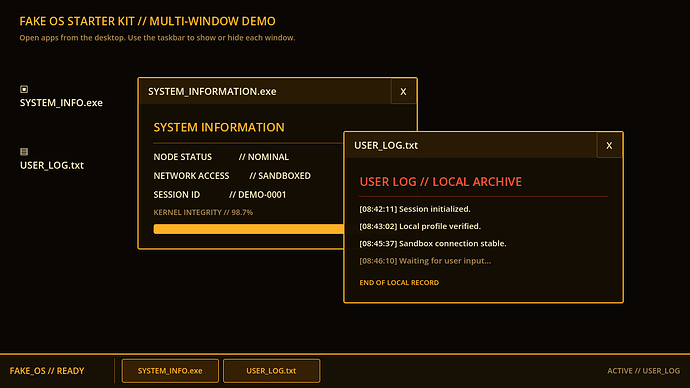Viewport: 690px width, 388px height.
Task: Click the NODE STATUS label
Action: pos(183,157)
